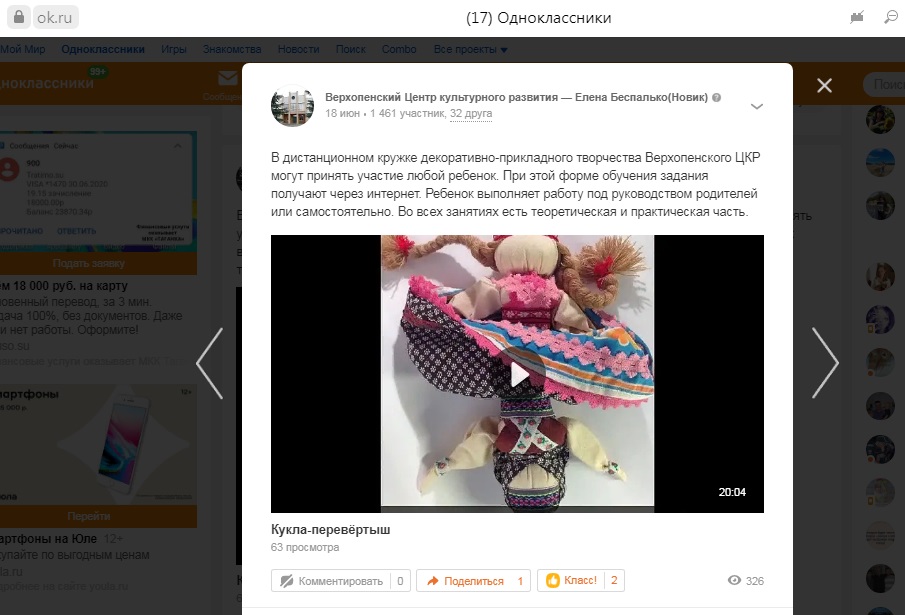
Task: Open Новости in the top bar
Action: click(x=298, y=50)
